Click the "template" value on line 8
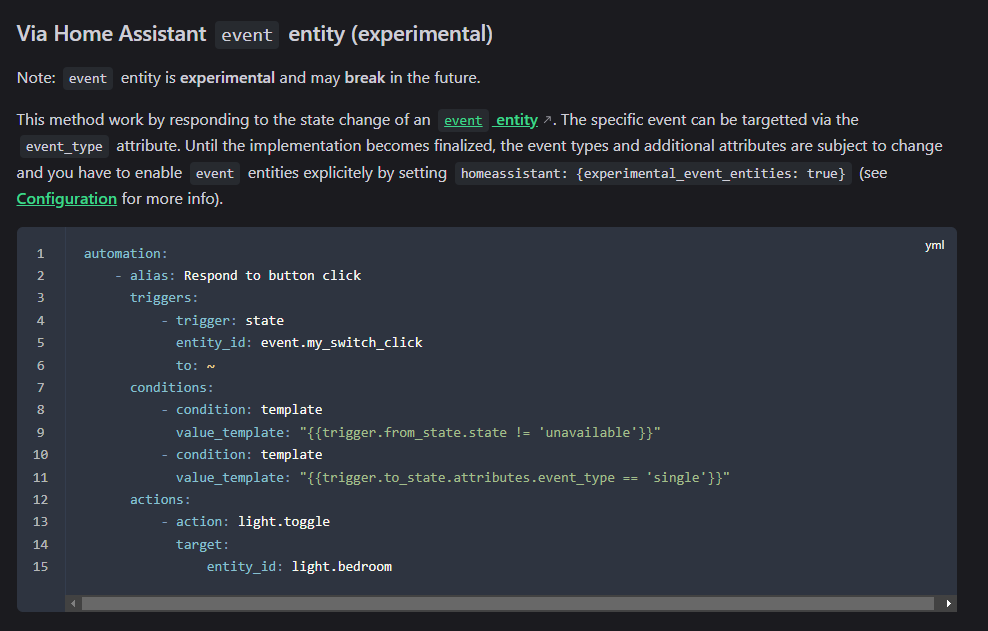 pyautogui.click(x=291, y=410)
